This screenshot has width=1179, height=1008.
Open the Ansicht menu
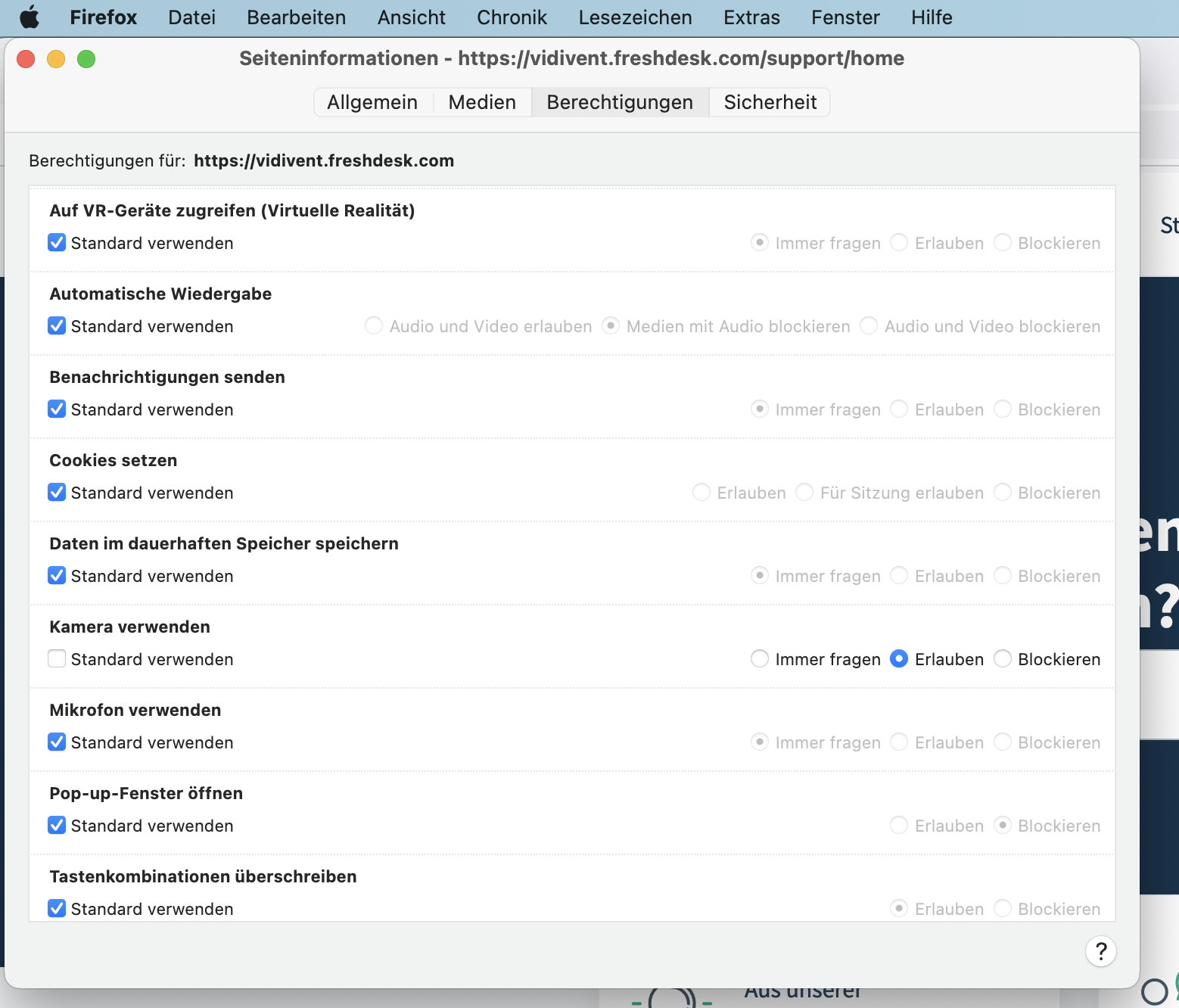[x=411, y=17]
